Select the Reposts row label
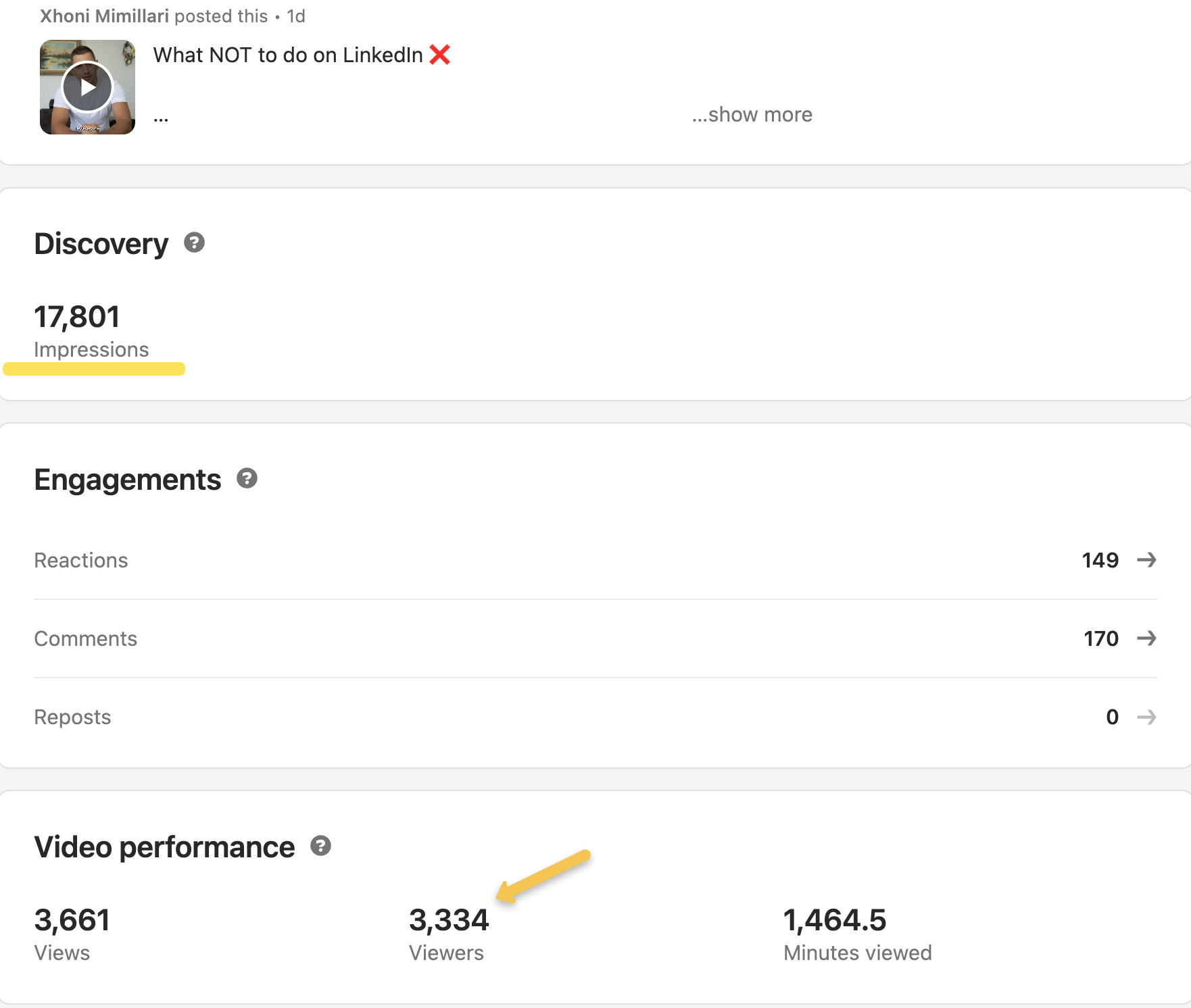Image resolution: width=1191 pixels, height=1008 pixels. tap(72, 717)
